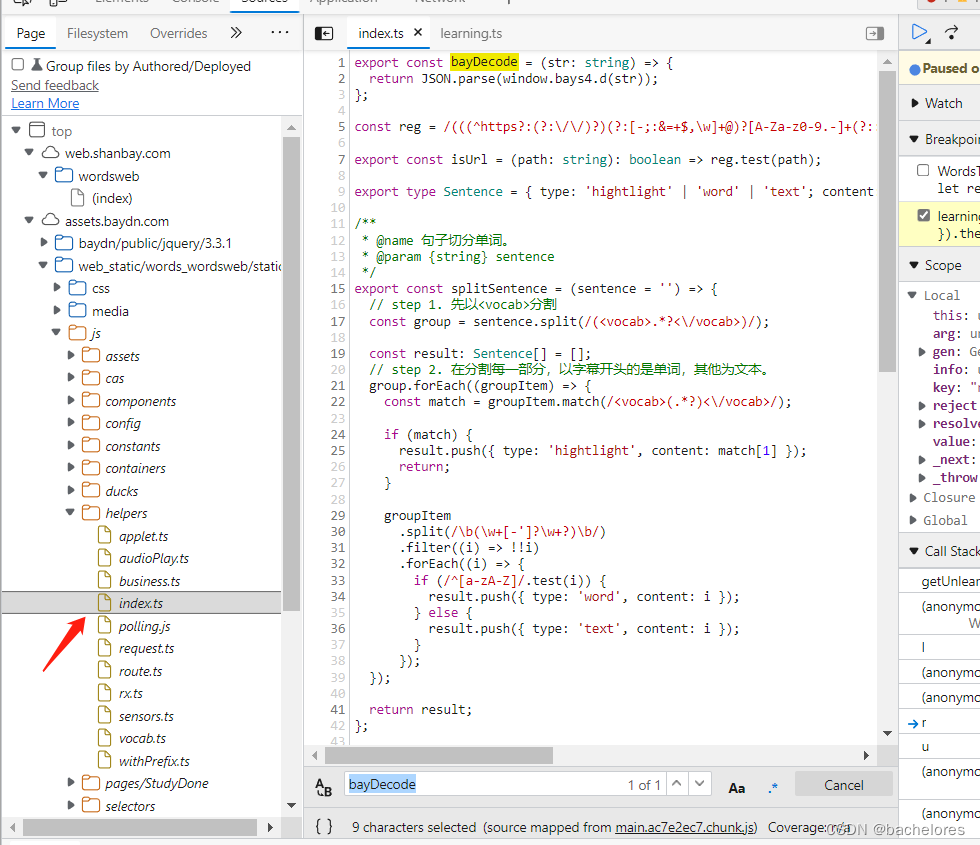The width and height of the screenshot is (980, 845).
Task: Click the wordsweb folder icon
Action: [x=64, y=175]
